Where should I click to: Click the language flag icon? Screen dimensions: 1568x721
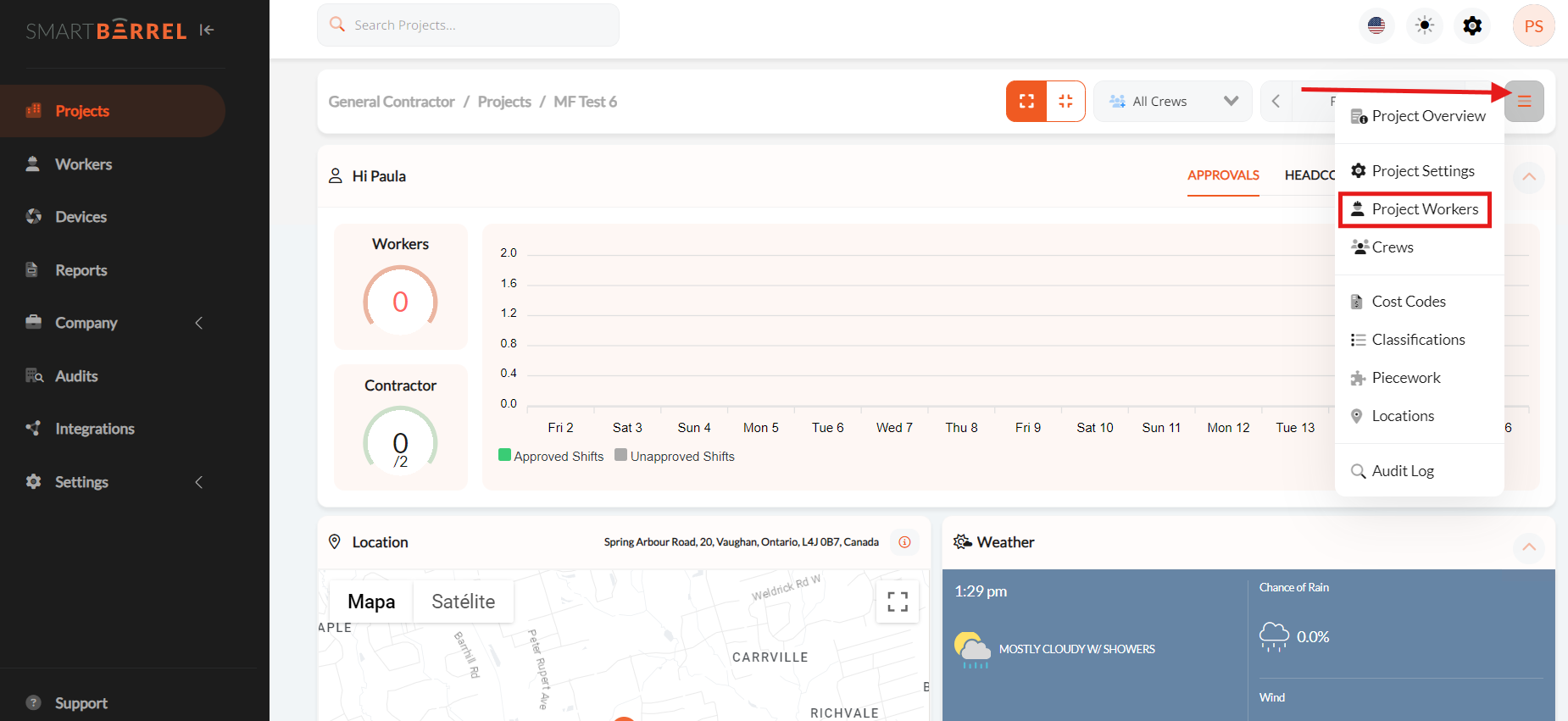coord(1376,25)
